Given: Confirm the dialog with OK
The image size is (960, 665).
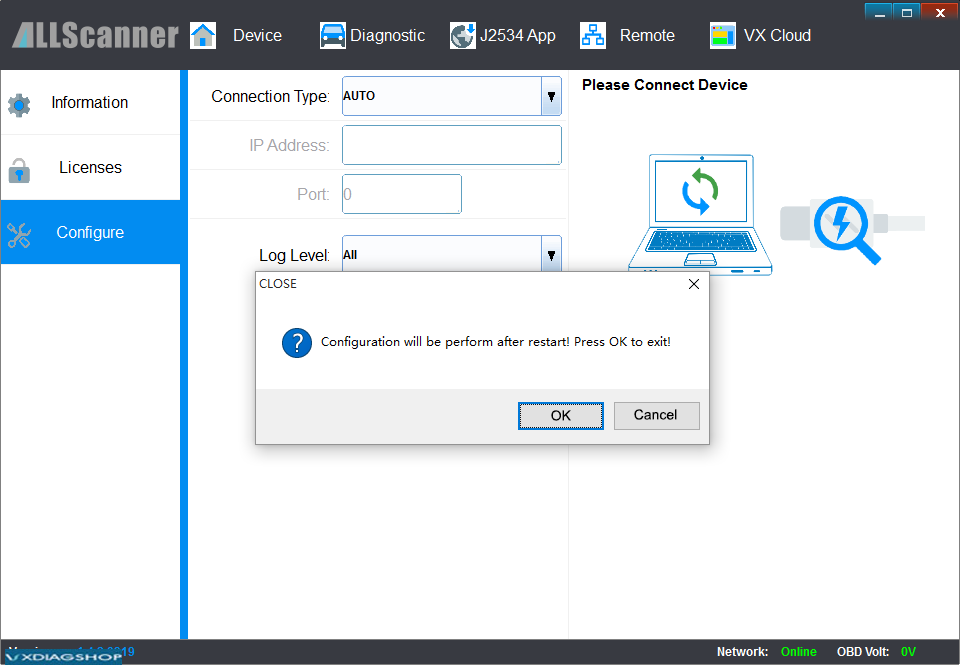Looking at the screenshot, I should 561,416.
